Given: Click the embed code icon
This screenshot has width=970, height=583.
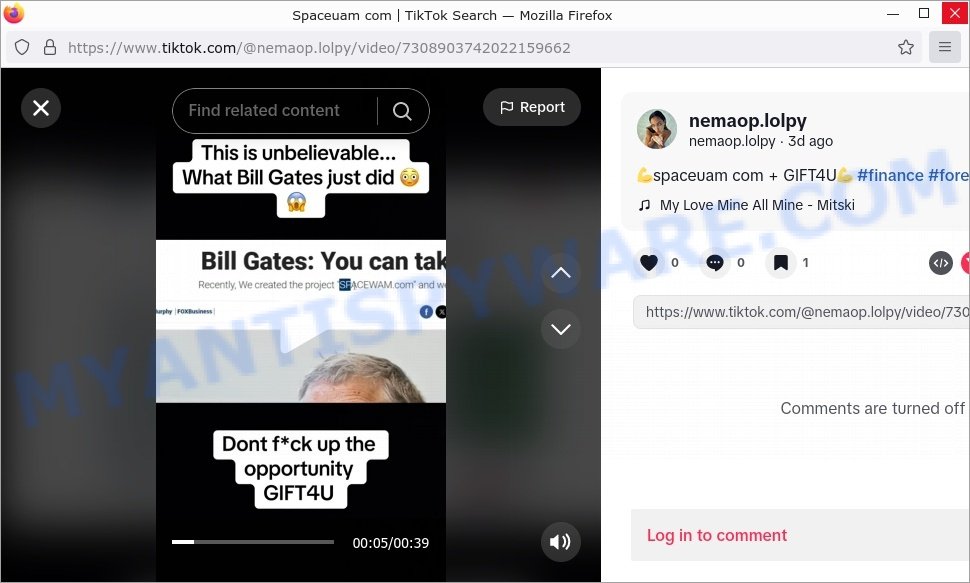Looking at the screenshot, I should pyautogui.click(x=940, y=263).
